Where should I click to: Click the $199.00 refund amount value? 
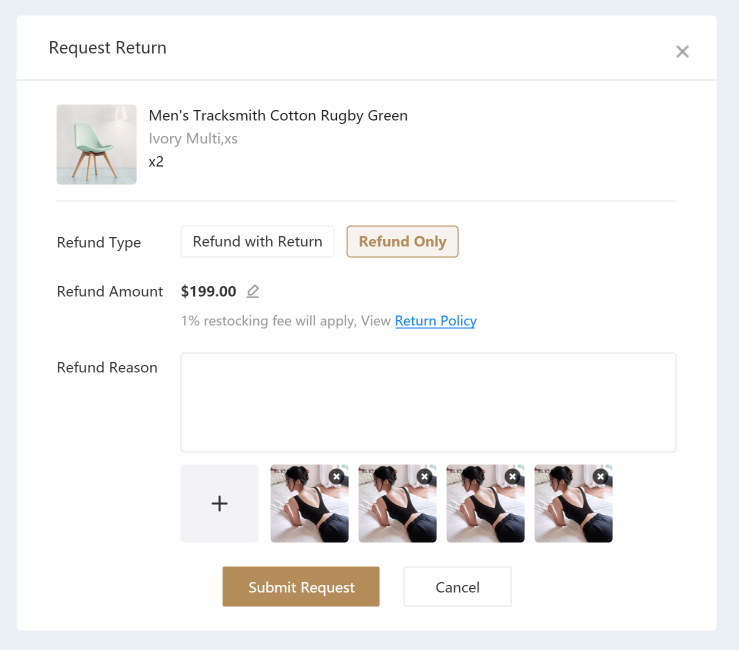point(209,292)
